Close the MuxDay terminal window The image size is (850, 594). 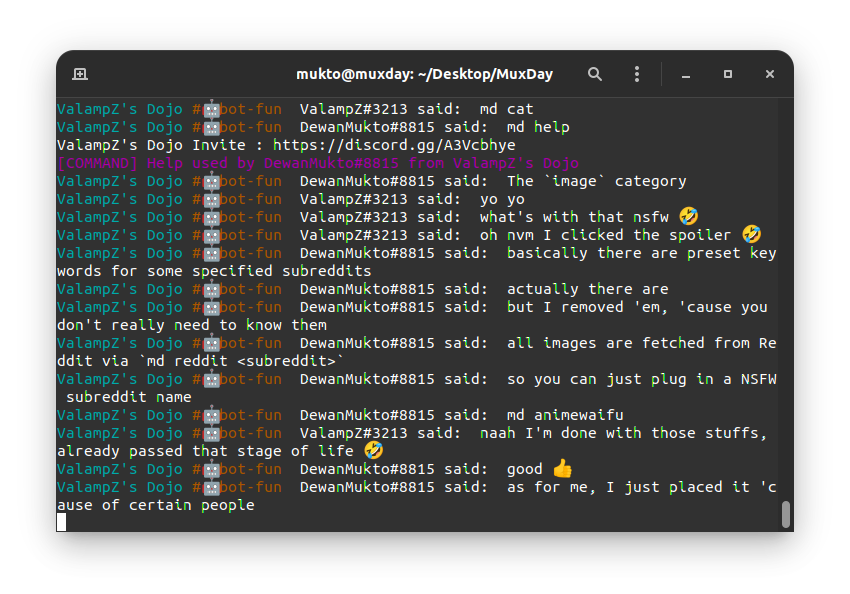[x=770, y=74]
